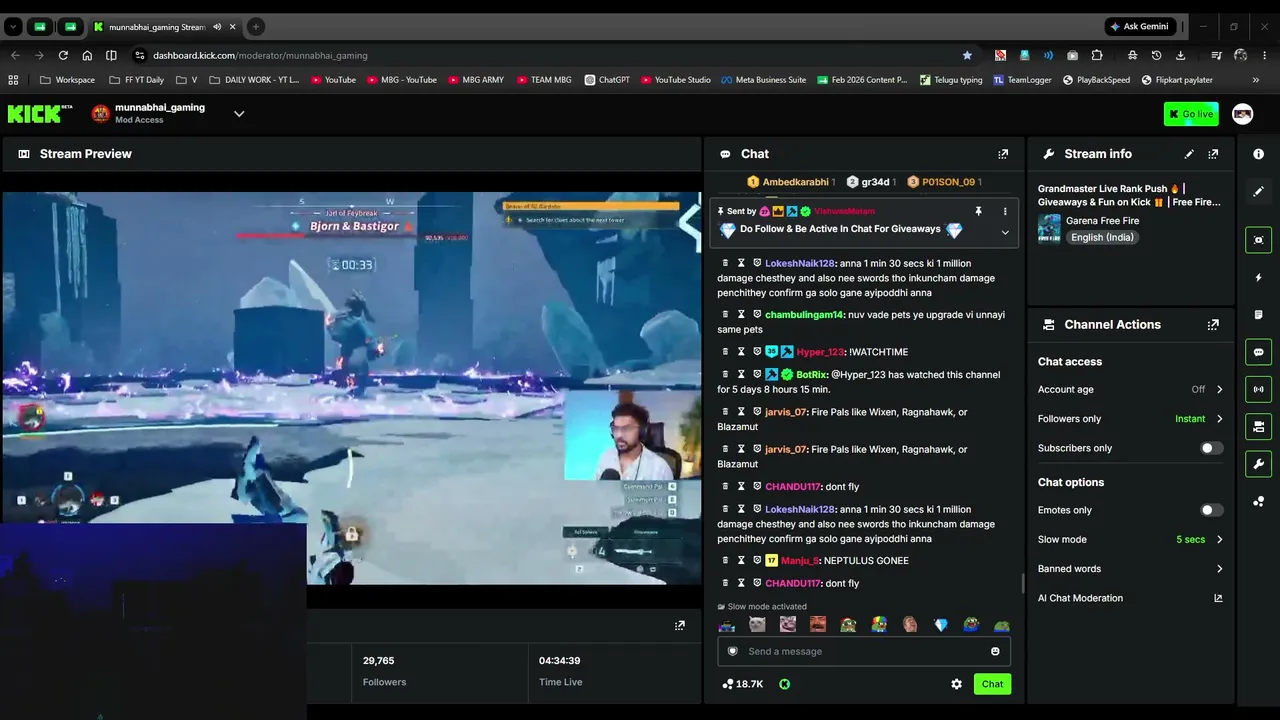Open the browser tab search dropdown
The height and width of the screenshot is (720, 1280).
pyautogui.click(x=13, y=27)
